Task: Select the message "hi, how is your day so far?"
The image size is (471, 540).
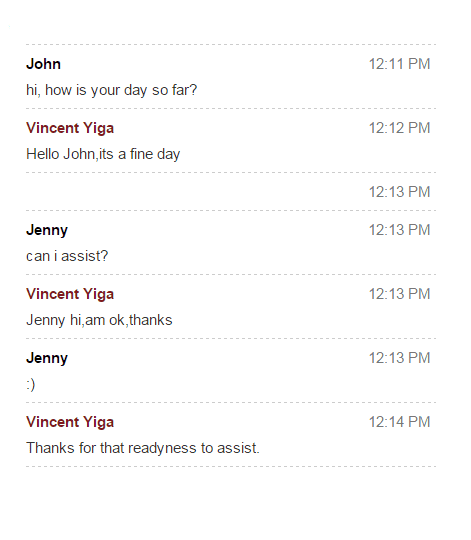Action: (112, 90)
